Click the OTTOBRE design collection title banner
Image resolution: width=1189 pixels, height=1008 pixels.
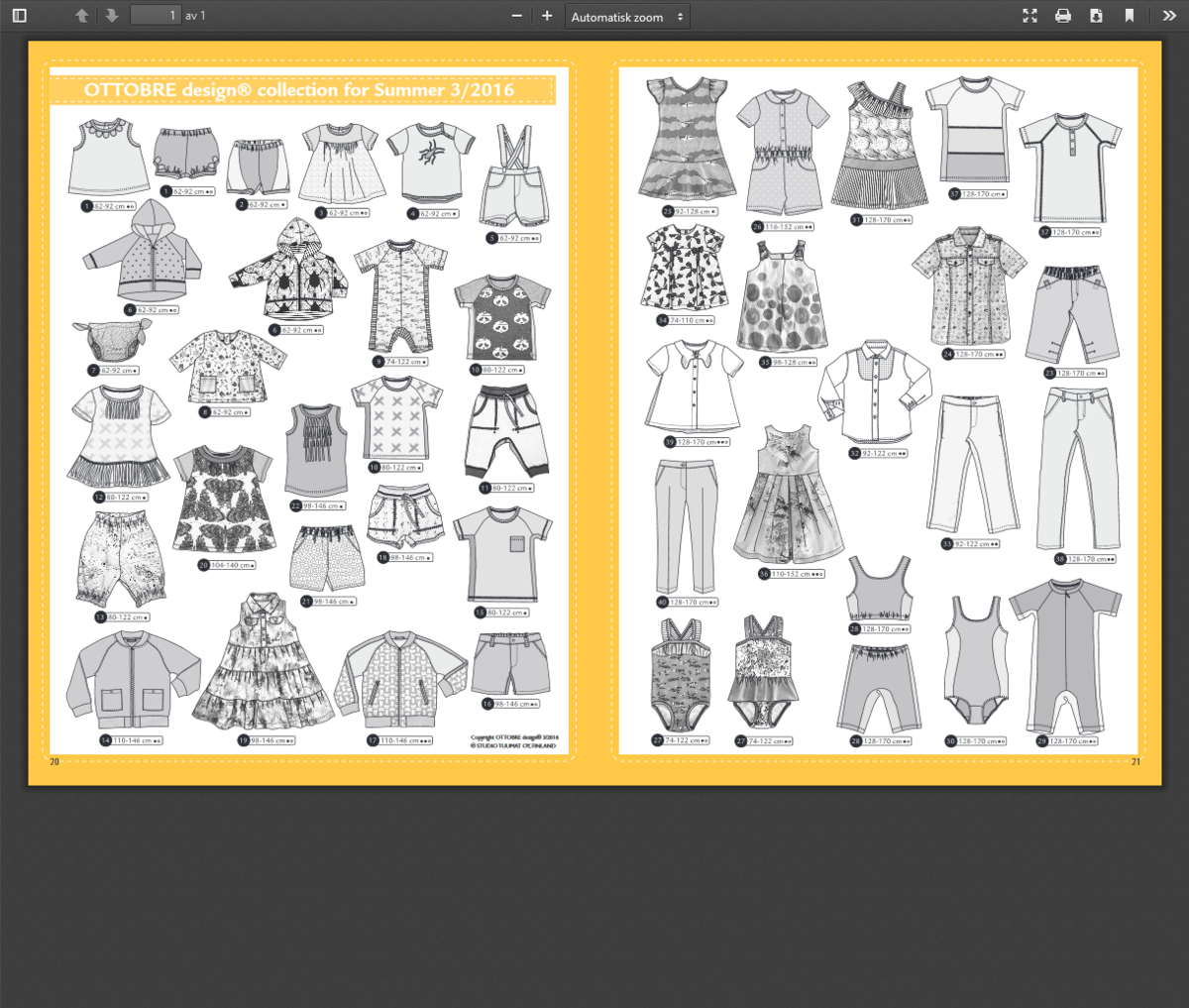[x=302, y=90]
